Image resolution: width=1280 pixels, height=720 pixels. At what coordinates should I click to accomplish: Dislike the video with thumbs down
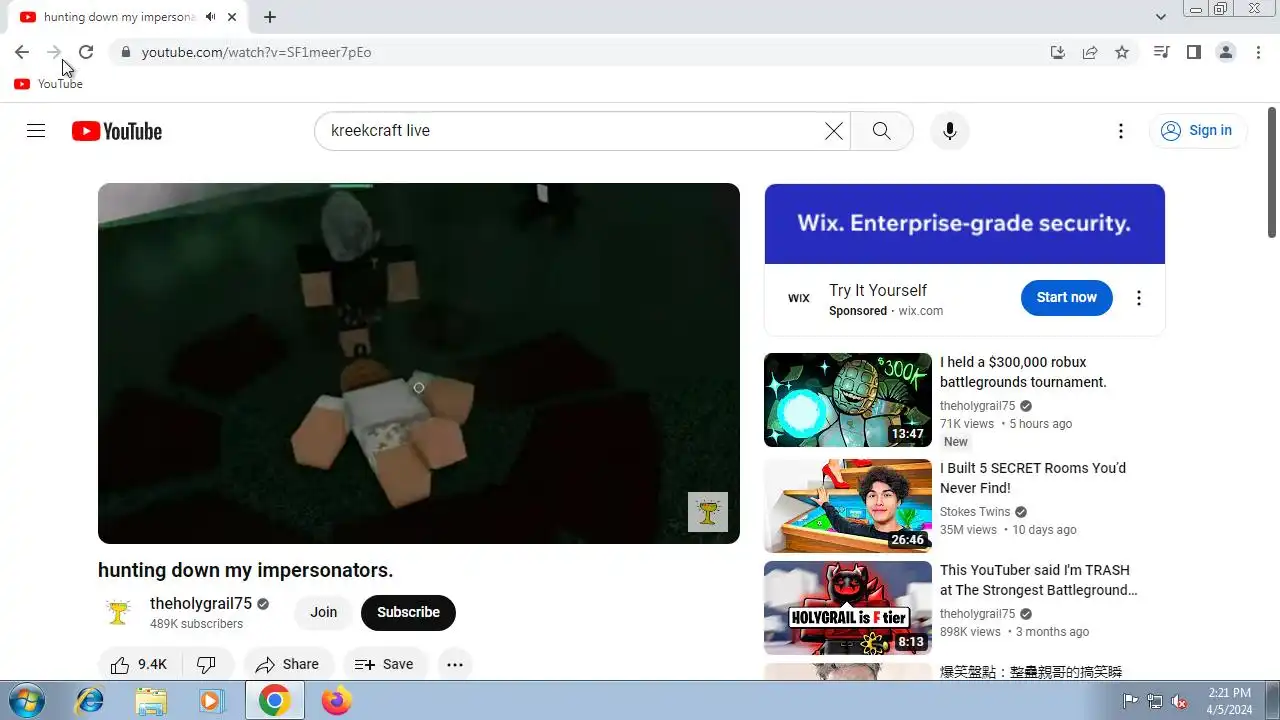(207, 664)
